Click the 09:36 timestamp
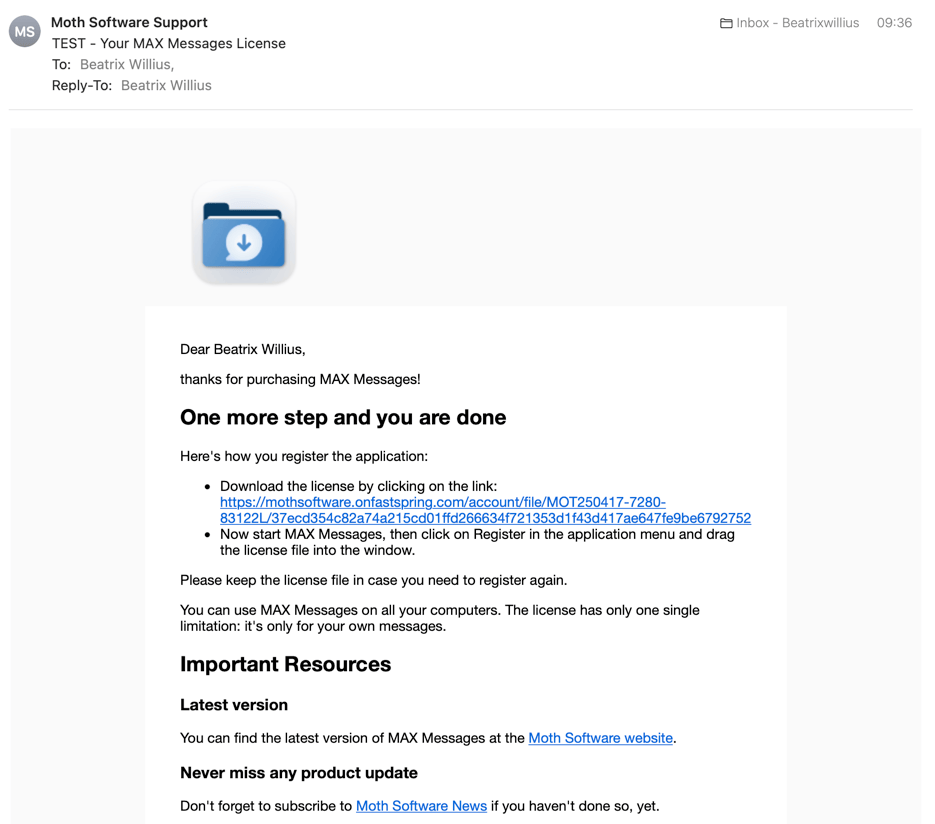This screenshot has width=935, height=824. tap(894, 23)
